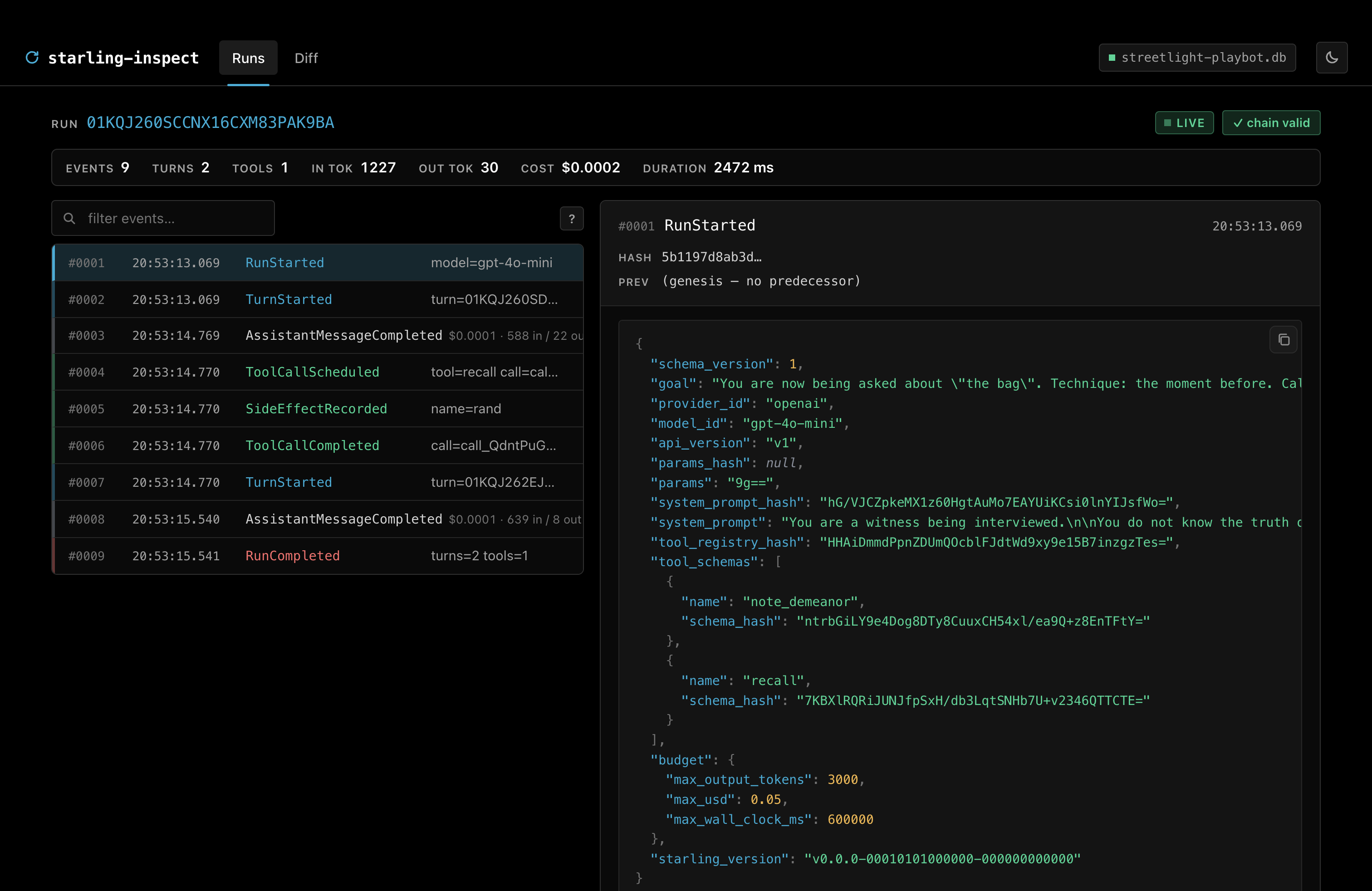Click the "name": "note_demeanor" line

click(773, 602)
